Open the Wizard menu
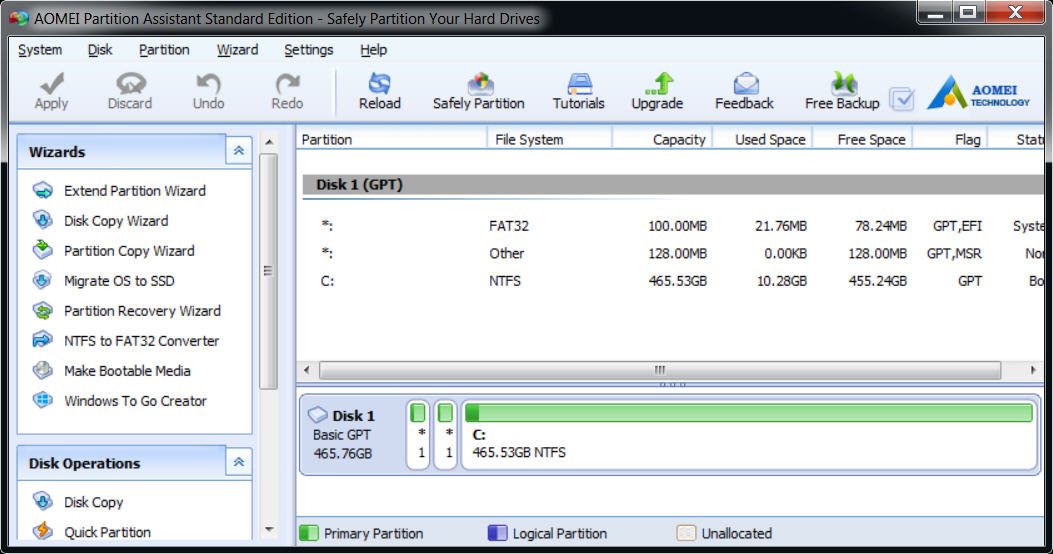Screen dimensions: 1053x554 [237, 50]
